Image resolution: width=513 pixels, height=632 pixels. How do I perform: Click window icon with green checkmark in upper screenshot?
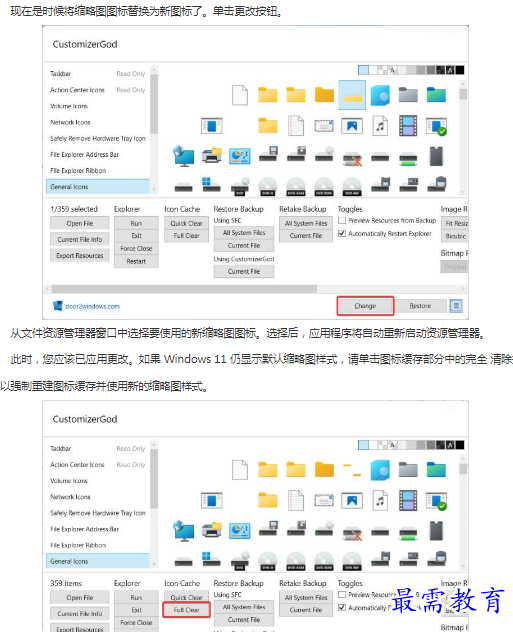point(436,126)
